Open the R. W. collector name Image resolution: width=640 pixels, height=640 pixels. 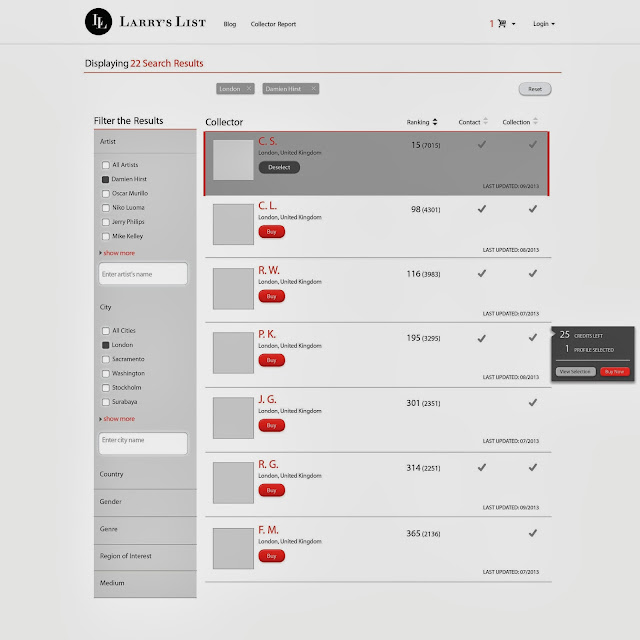click(x=269, y=270)
